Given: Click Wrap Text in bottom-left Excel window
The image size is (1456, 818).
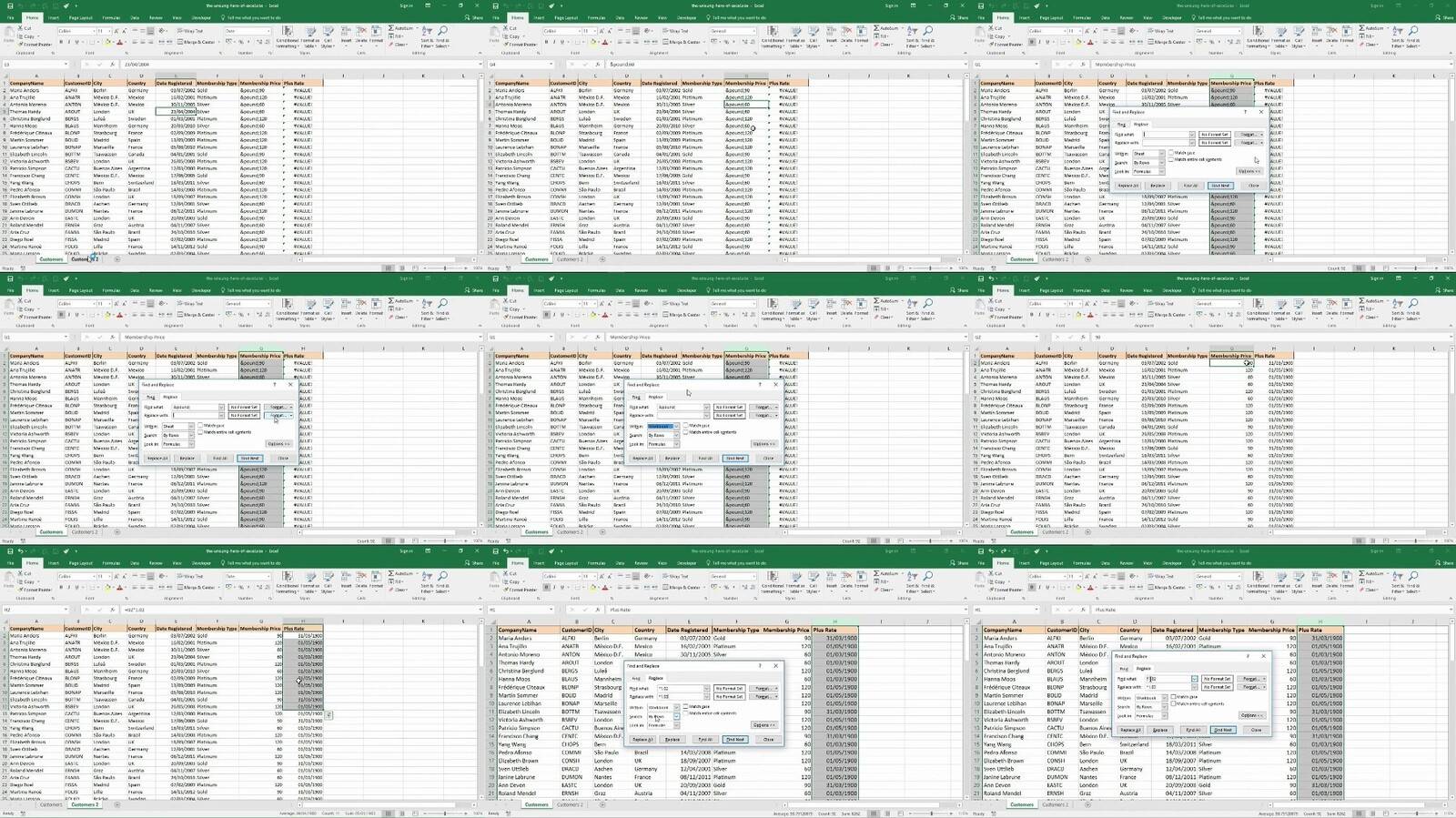Looking at the screenshot, I should [x=190, y=576].
